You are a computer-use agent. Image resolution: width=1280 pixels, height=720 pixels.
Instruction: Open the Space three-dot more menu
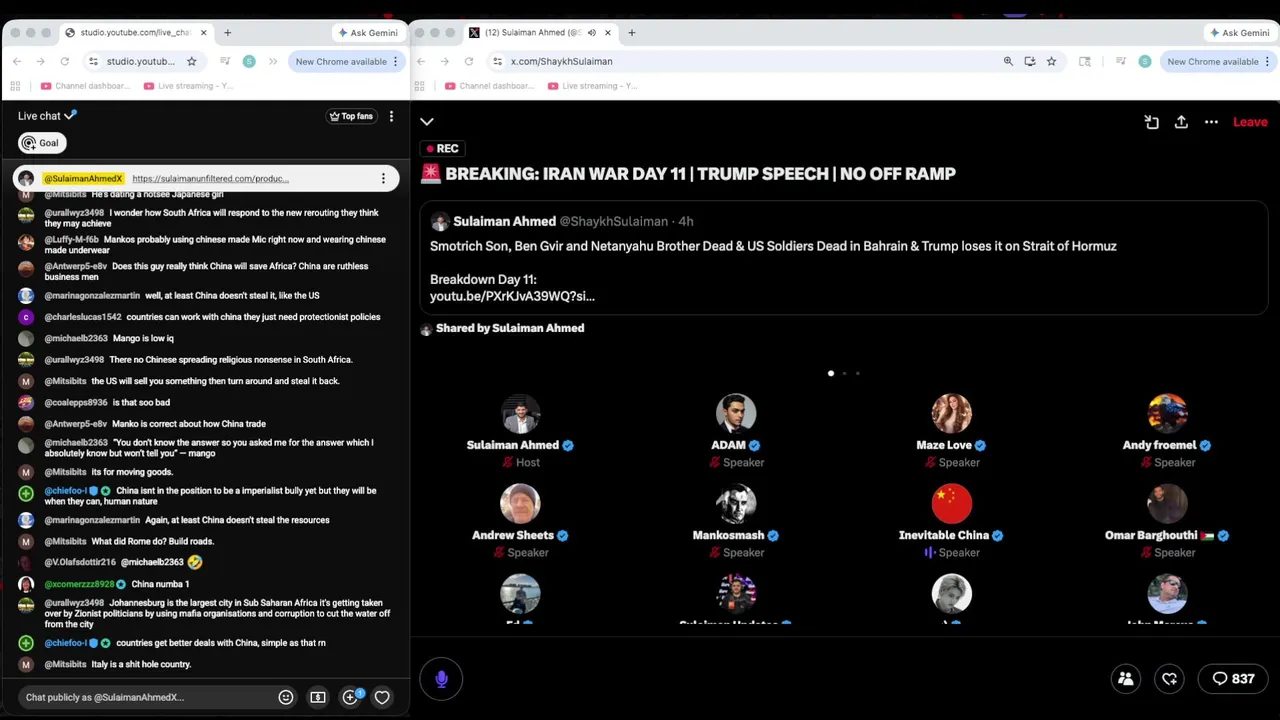point(1211,122)
